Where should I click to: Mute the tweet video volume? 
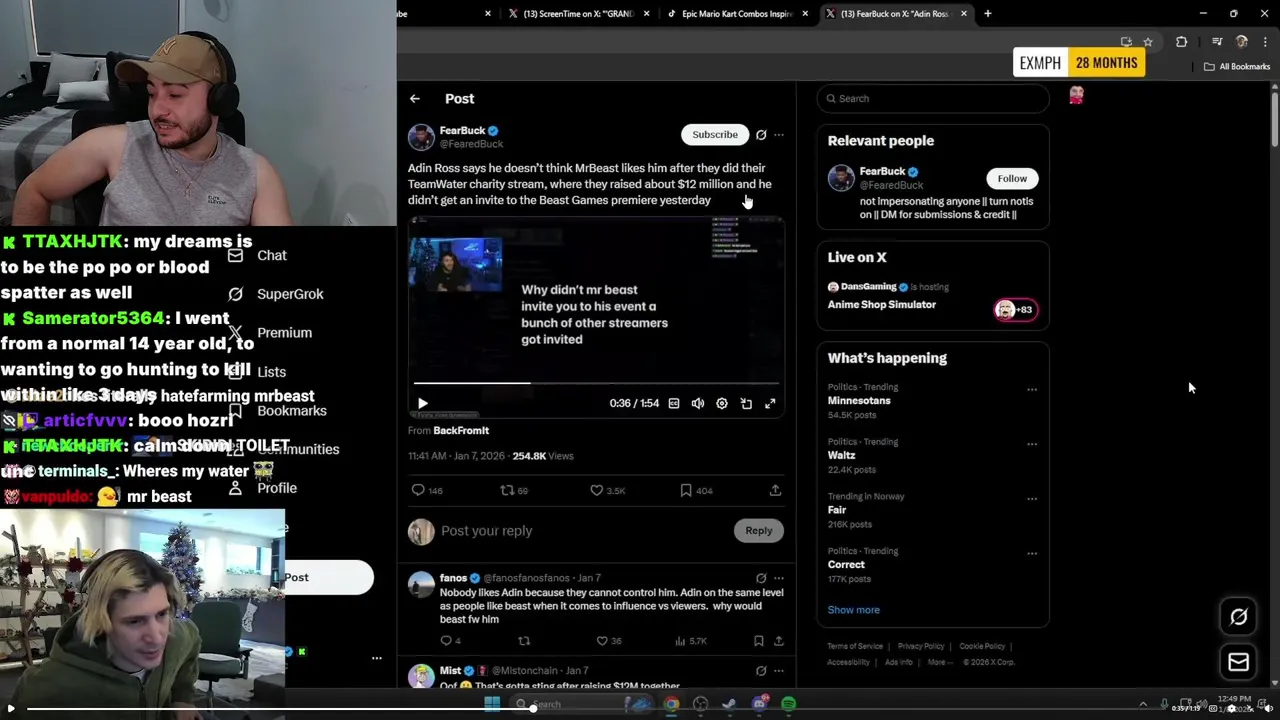coord(698,403)
